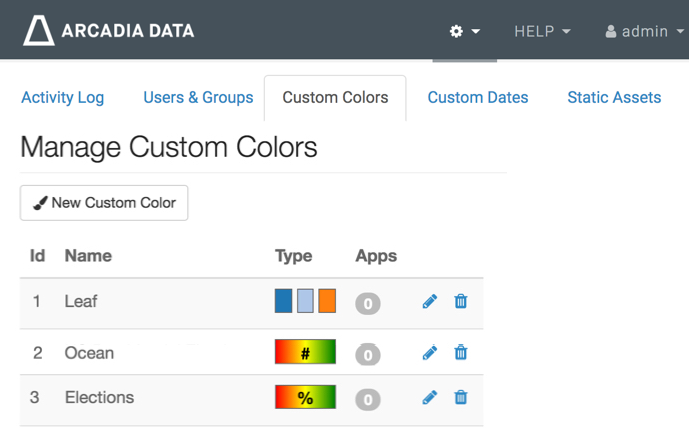Click the Name column header
The width and height of the screenshot is (689, 430).
pyautogui.click(x=87, y=256)
